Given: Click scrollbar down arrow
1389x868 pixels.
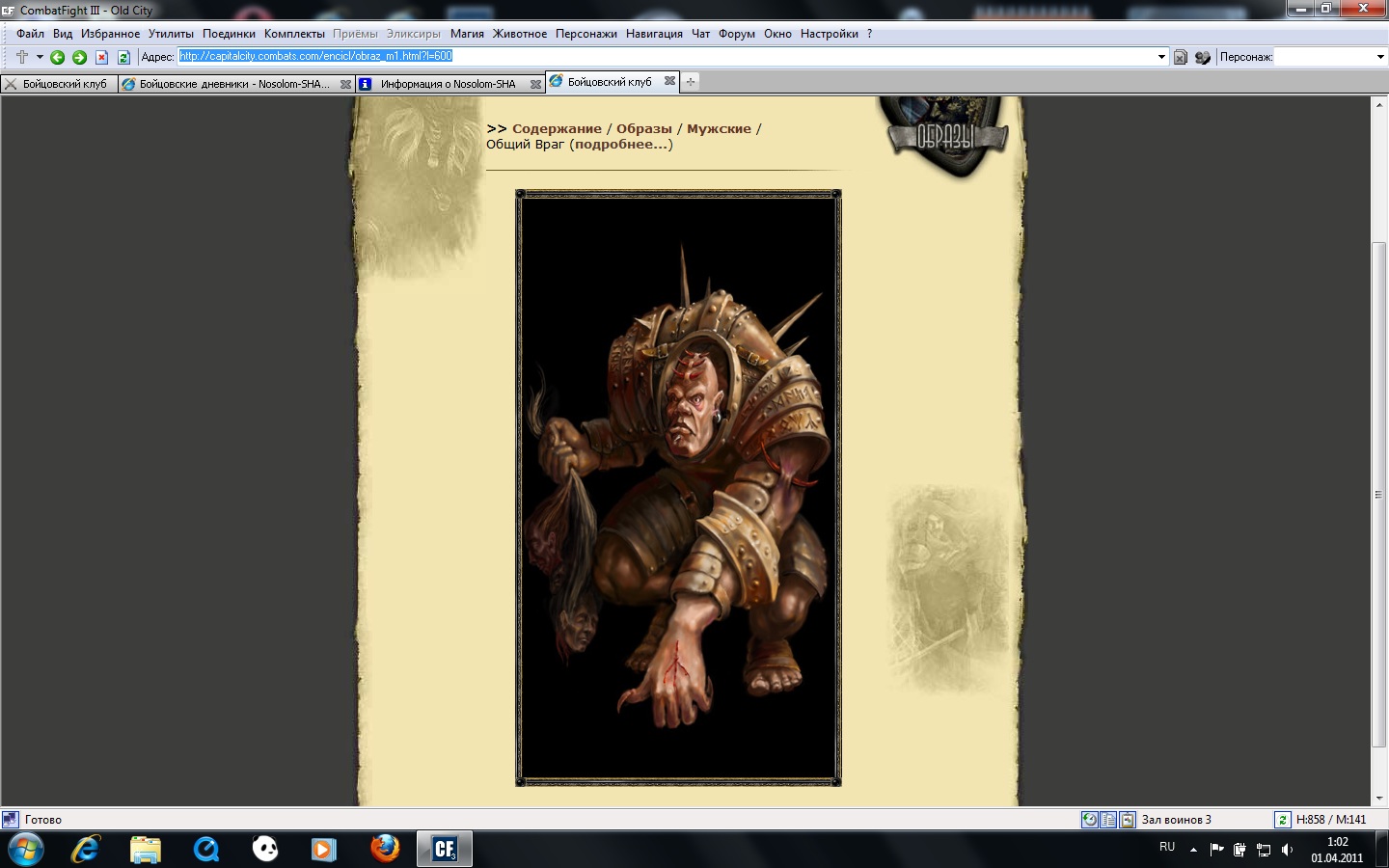Looking at the screenshot, I should (1378, 798).
